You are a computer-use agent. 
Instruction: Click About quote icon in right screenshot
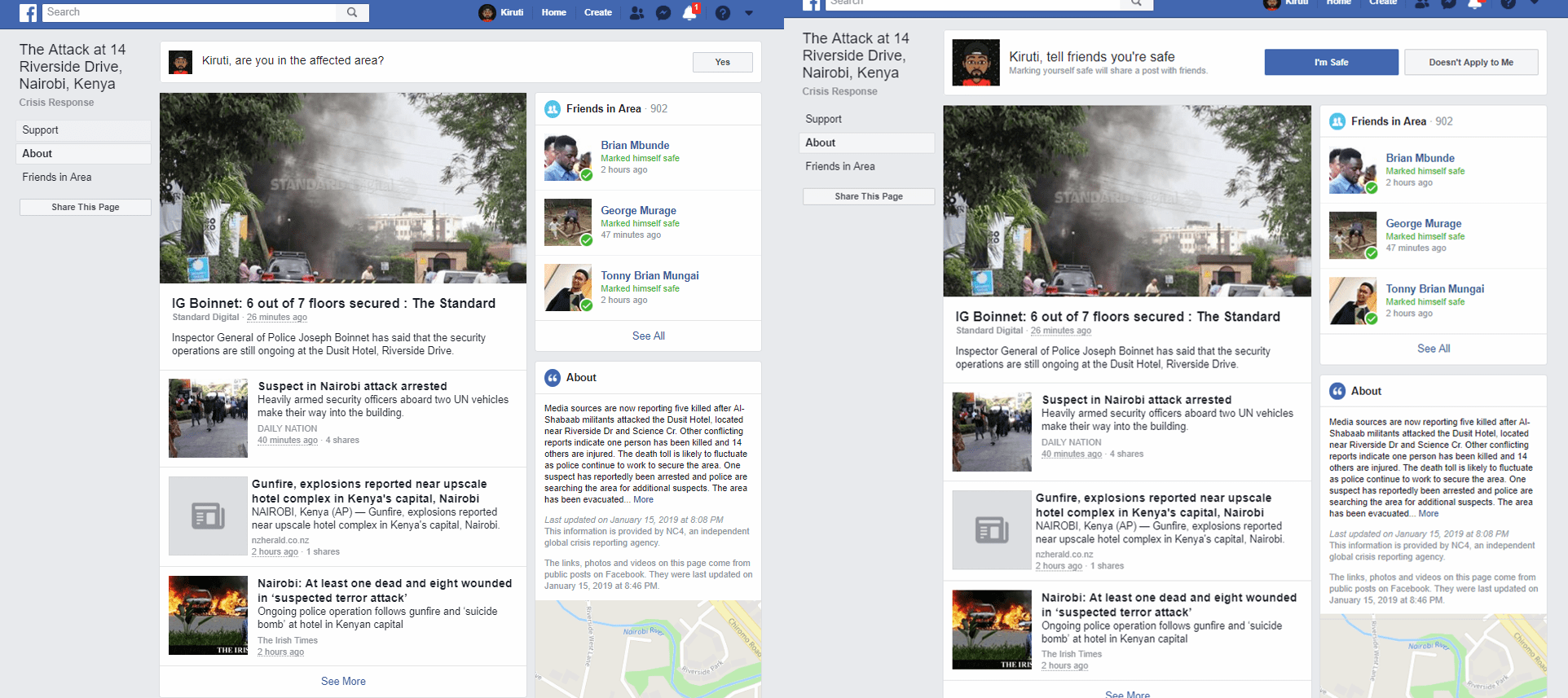[1337, 391]
